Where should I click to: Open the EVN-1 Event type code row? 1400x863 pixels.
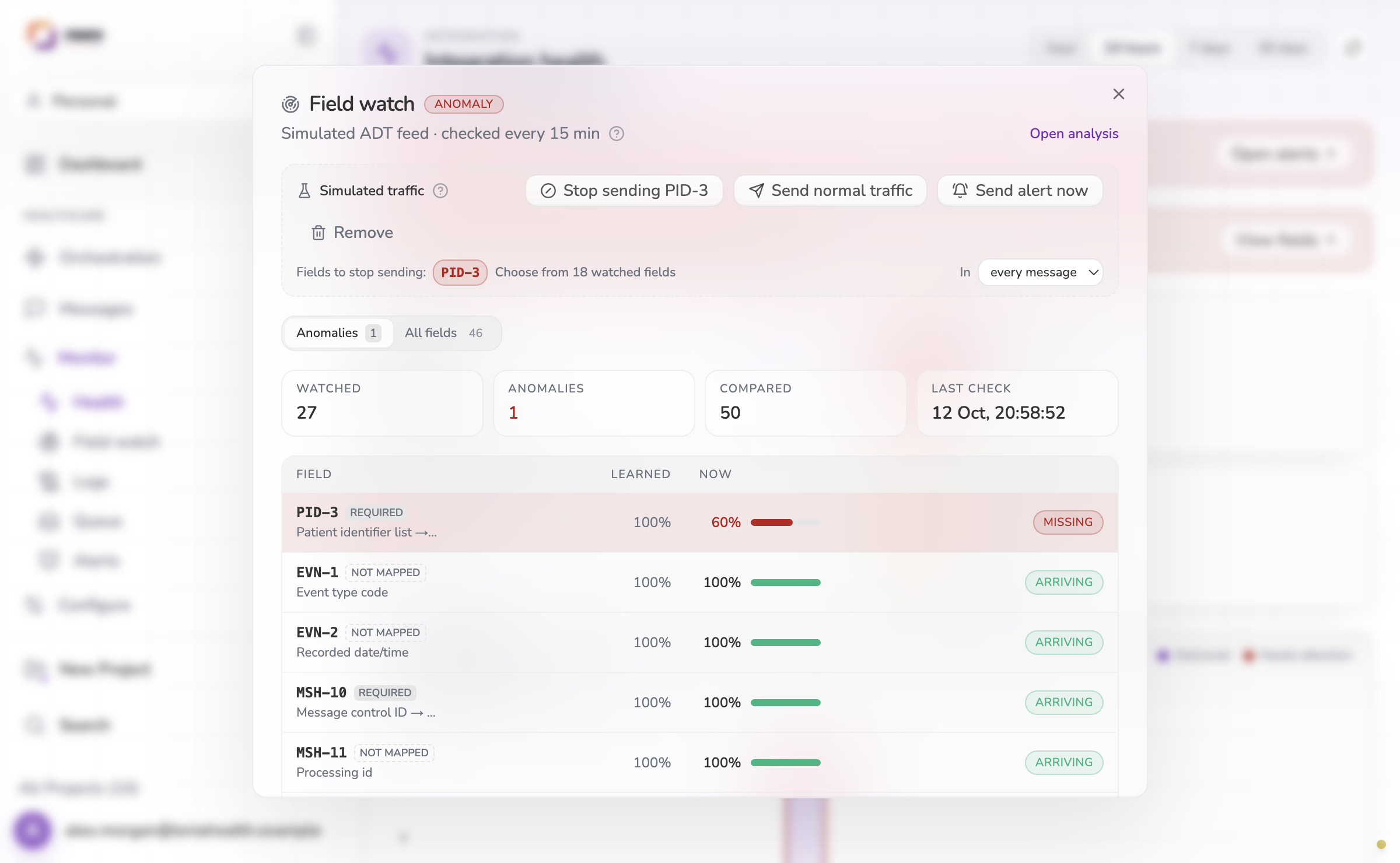click(699, 582)
